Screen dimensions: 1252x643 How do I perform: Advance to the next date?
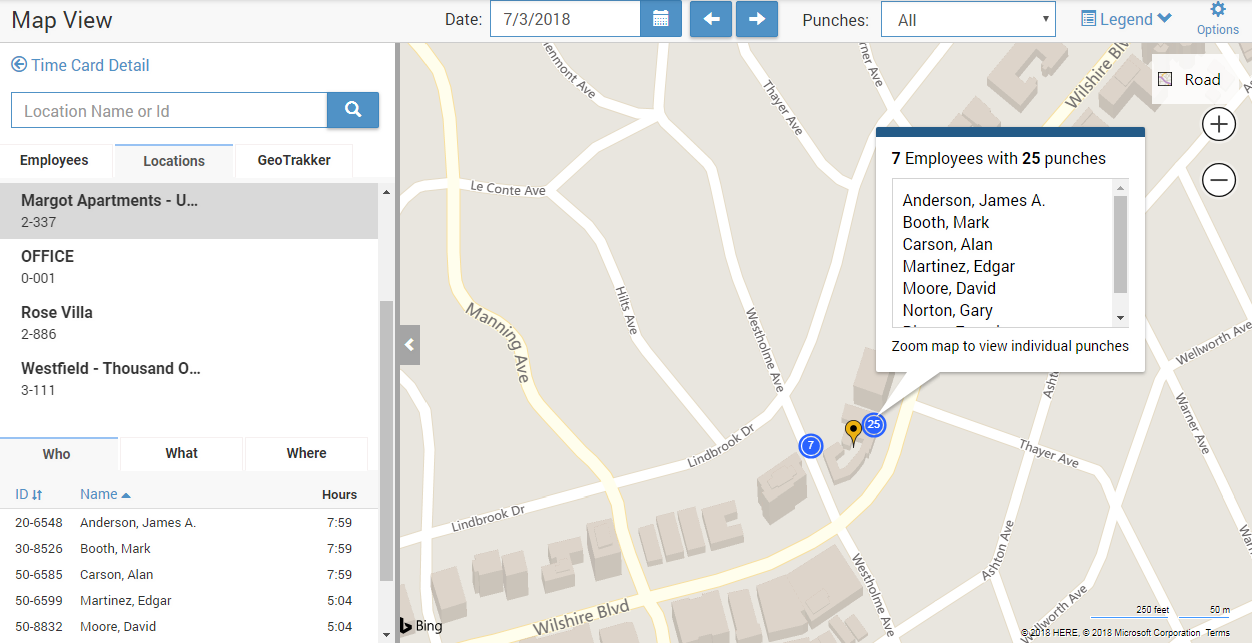click(757, 19)
